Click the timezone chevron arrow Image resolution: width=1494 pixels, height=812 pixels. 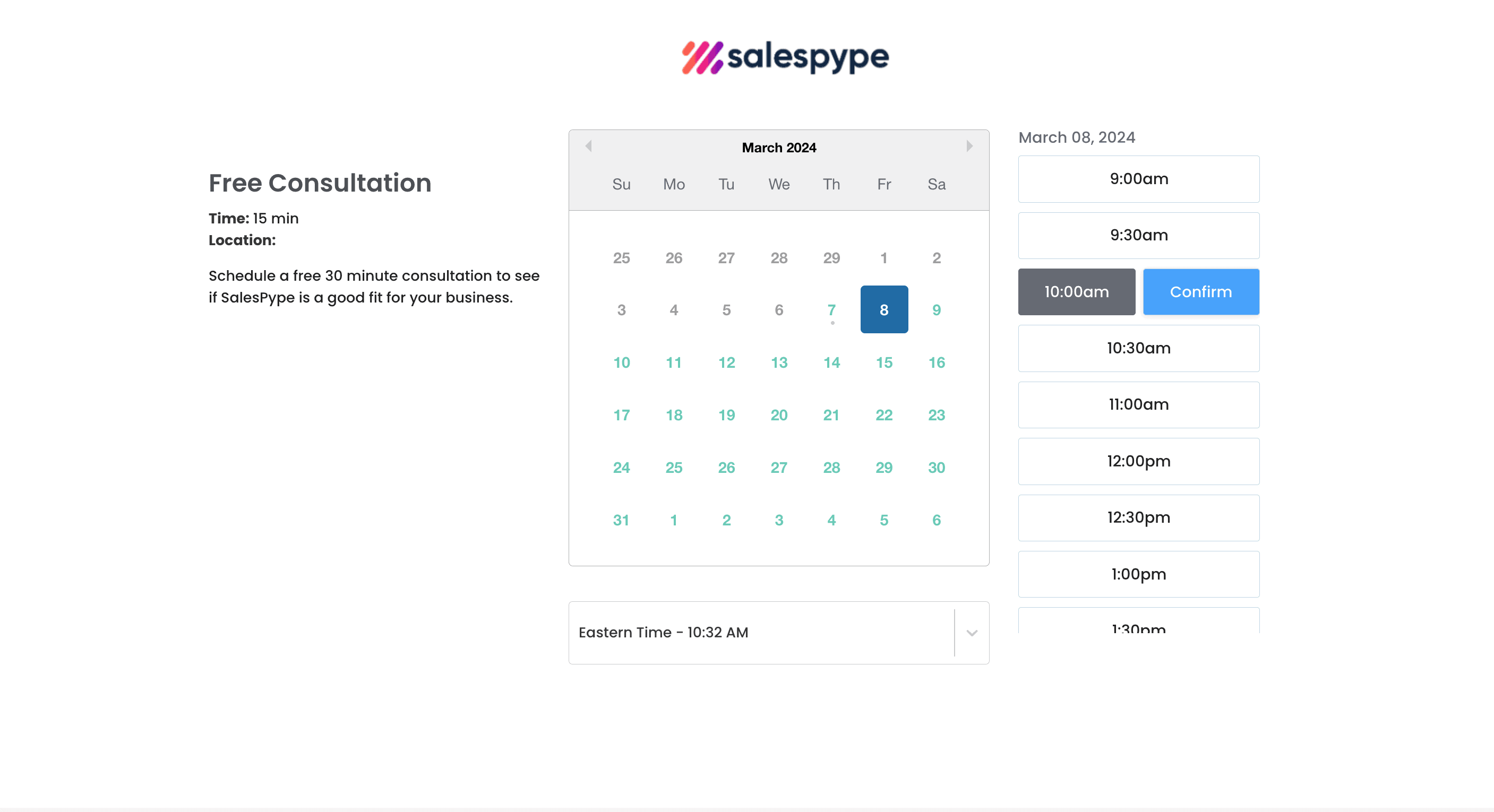(971, 632)
